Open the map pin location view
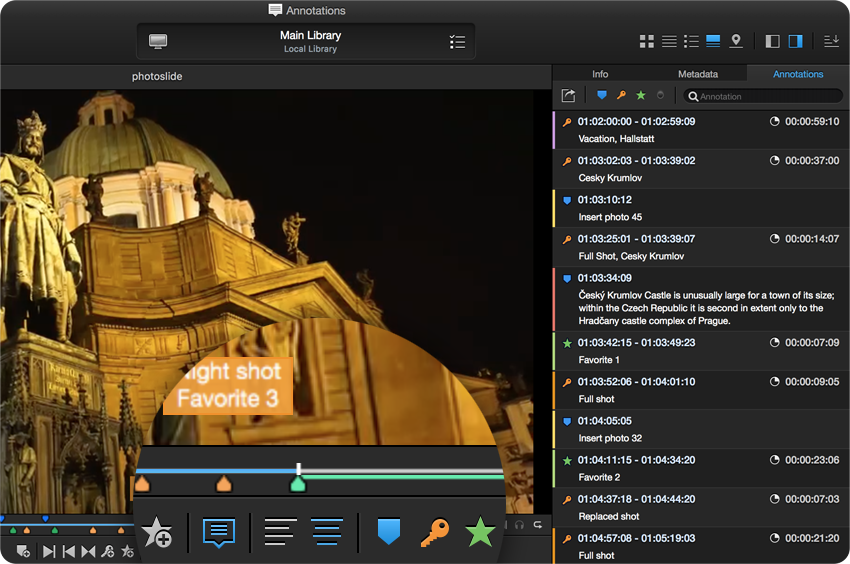The image size is (850, 564). click(736, 41)
